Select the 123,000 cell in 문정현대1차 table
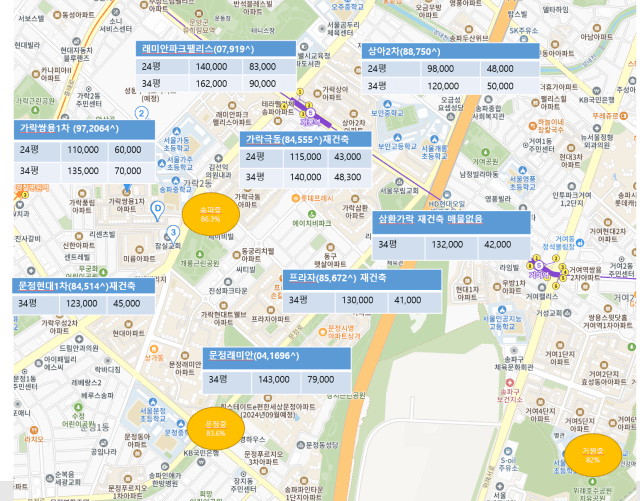The image size is (640, 501). coord(83,304)
